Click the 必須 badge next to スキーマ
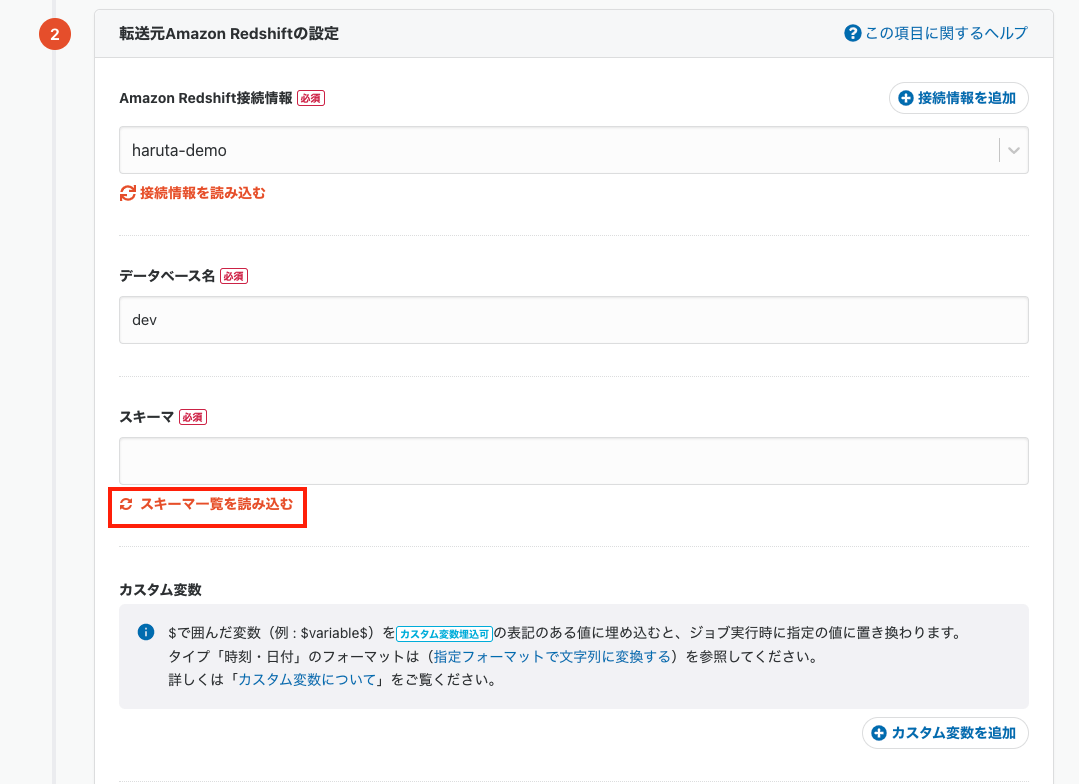The image size is (1079, 784). pos(192,417)
